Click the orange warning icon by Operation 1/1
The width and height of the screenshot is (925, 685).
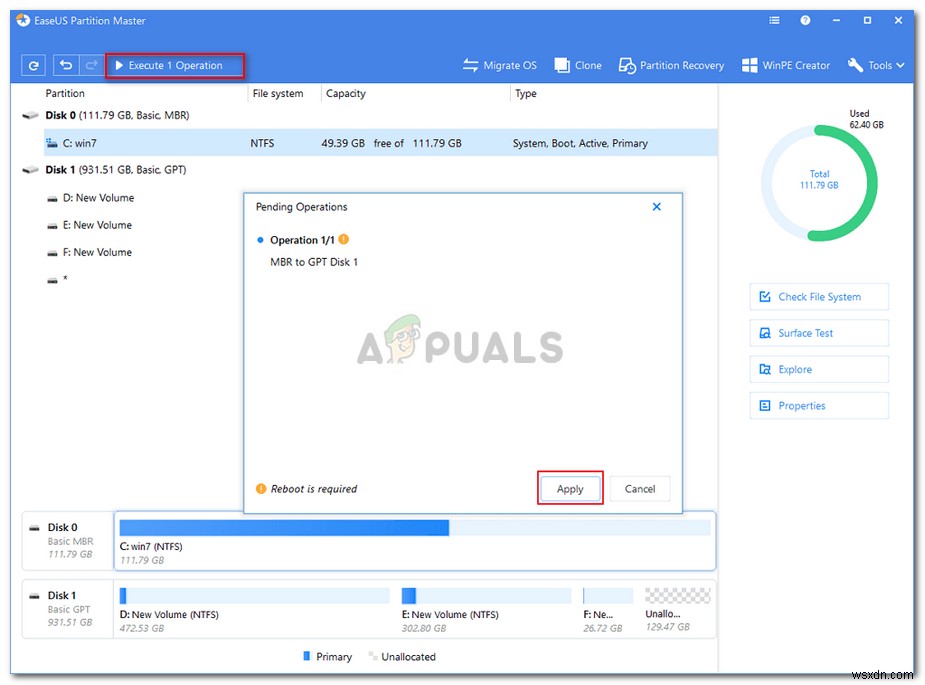344,239
